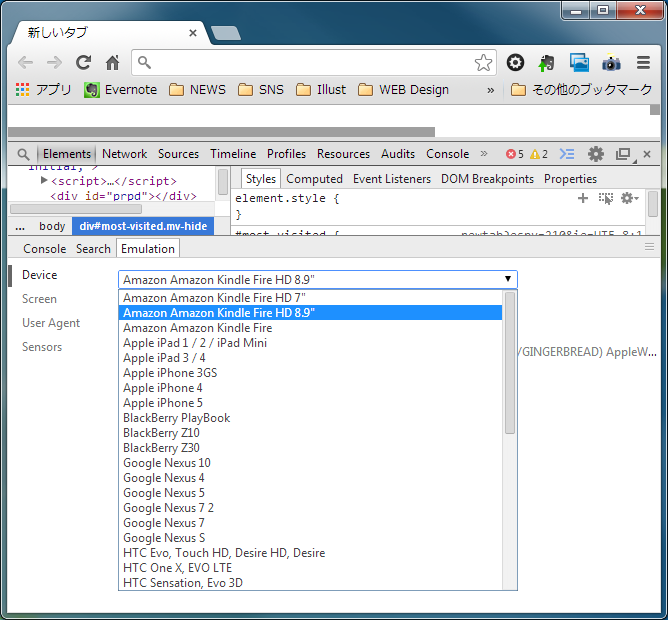Screen dimensions: 668x620
Task: Open the Event Listeners sidebar tab
Action: pyautogui.click(x=392, y=179)
